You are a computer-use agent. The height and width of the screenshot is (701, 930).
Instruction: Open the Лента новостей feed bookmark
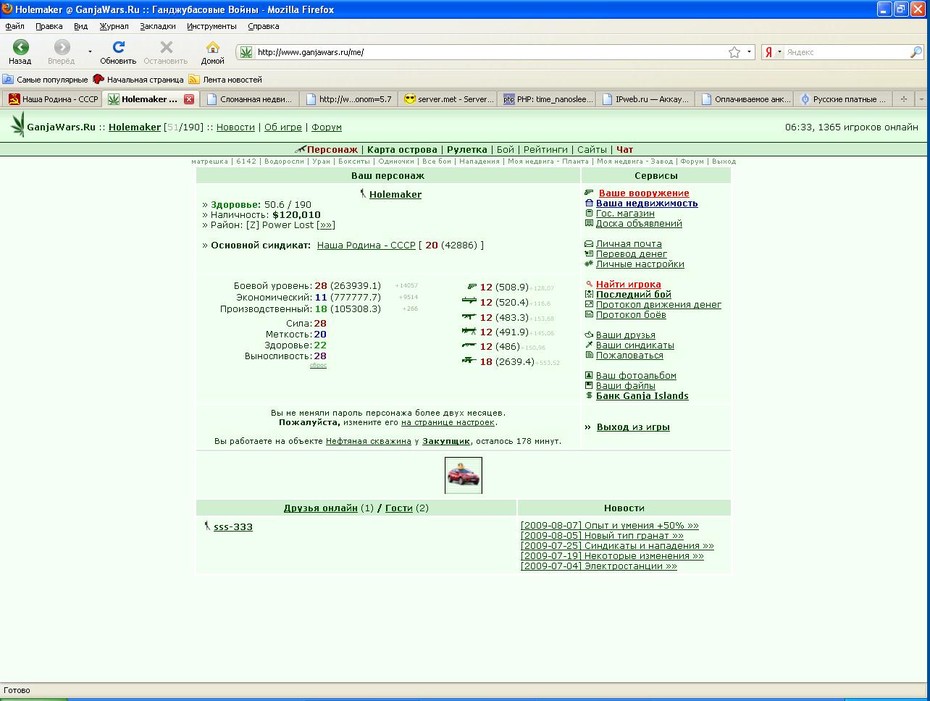coord(225,79)
